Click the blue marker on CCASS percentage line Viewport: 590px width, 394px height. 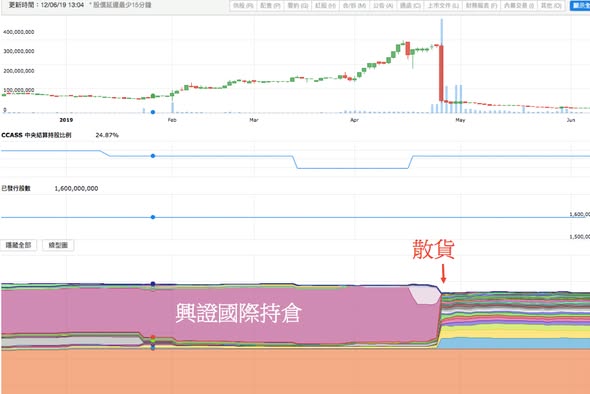(x=153, y=156)
